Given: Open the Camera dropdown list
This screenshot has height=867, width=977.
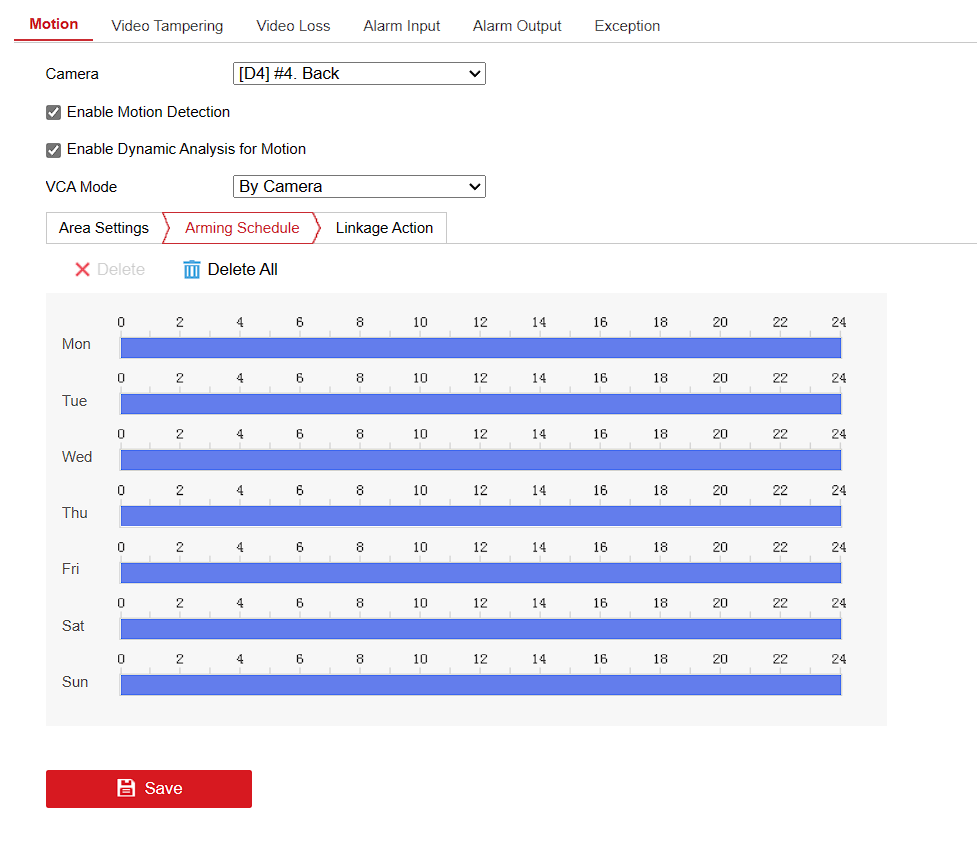Looking at the screenshot, I should pyautogui.click(x=358, y=73).
